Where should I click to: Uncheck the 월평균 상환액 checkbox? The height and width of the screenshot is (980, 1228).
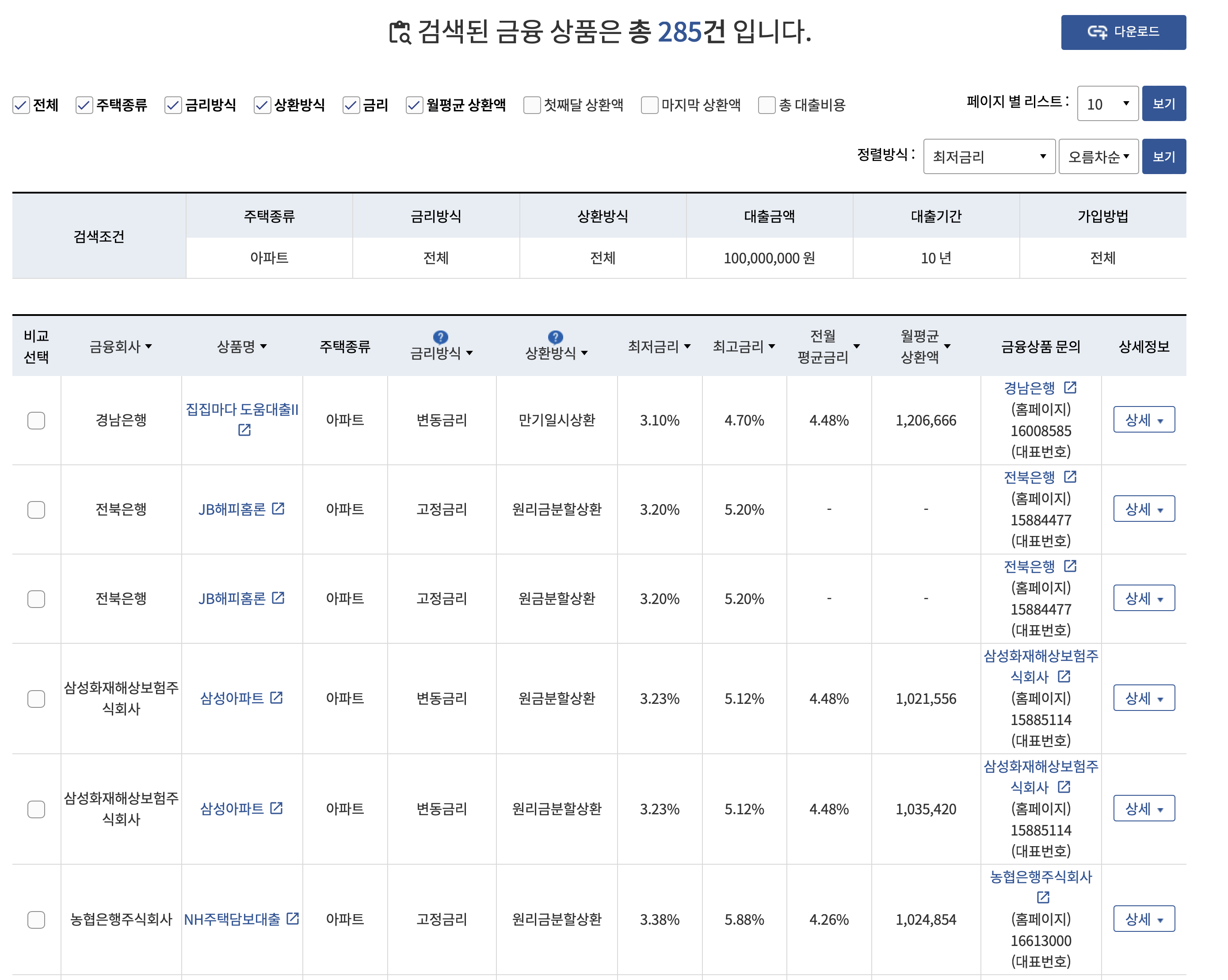(414, 105)
